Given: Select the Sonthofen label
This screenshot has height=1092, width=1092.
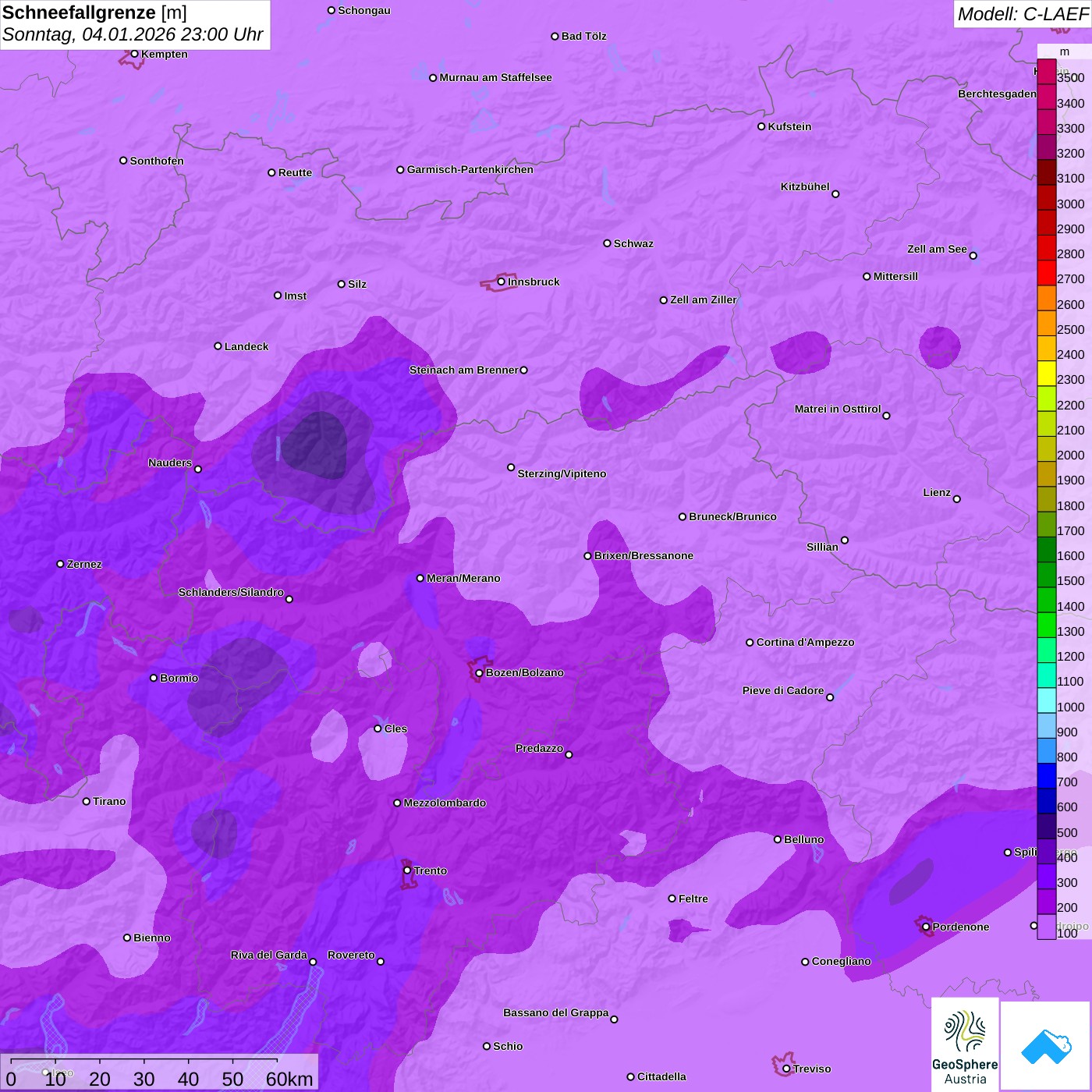Looking at the screenshot, I should (x=157, y=161).
